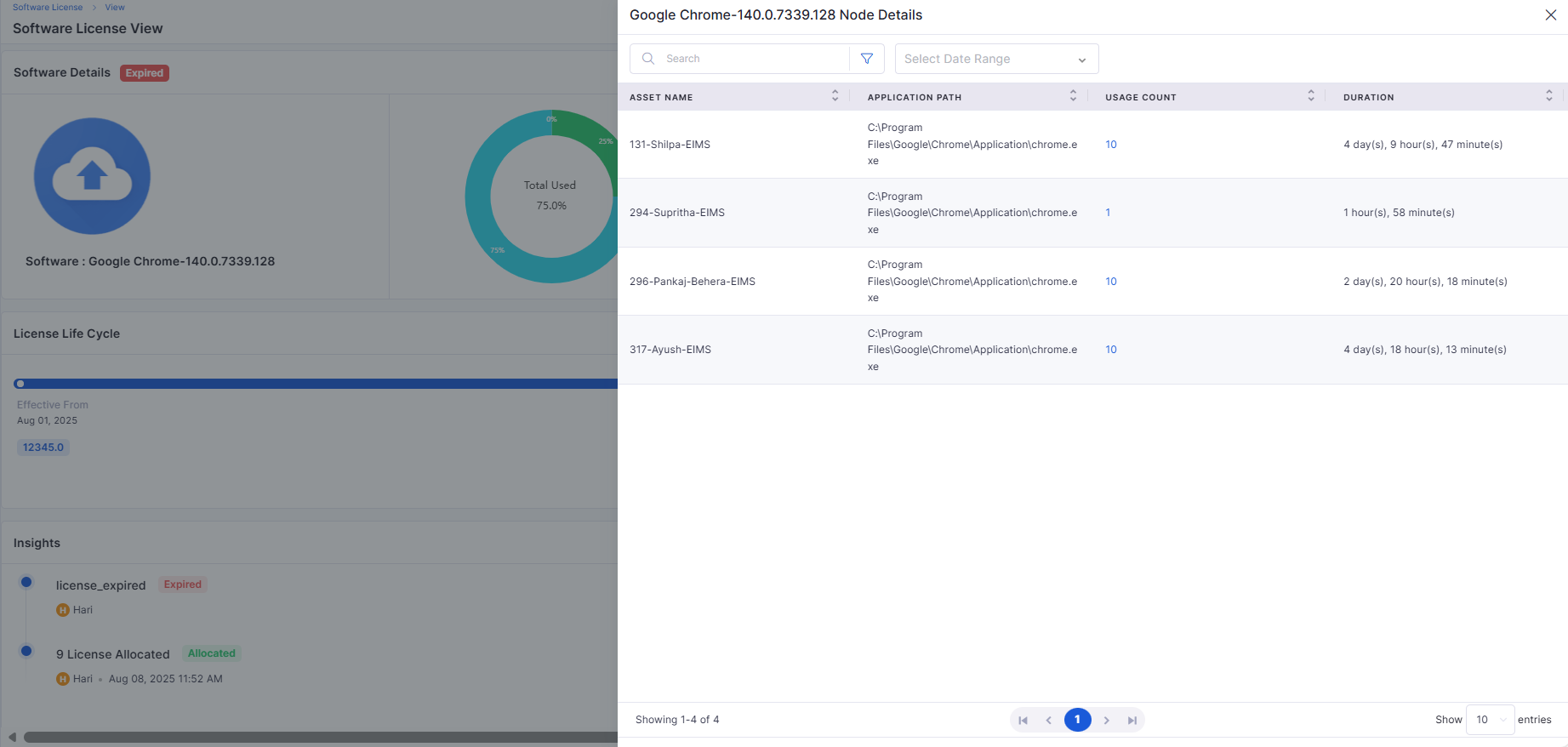Open usage count for 317-Ayush-EIMS
1568x747 pixels.
[1111, 350]
